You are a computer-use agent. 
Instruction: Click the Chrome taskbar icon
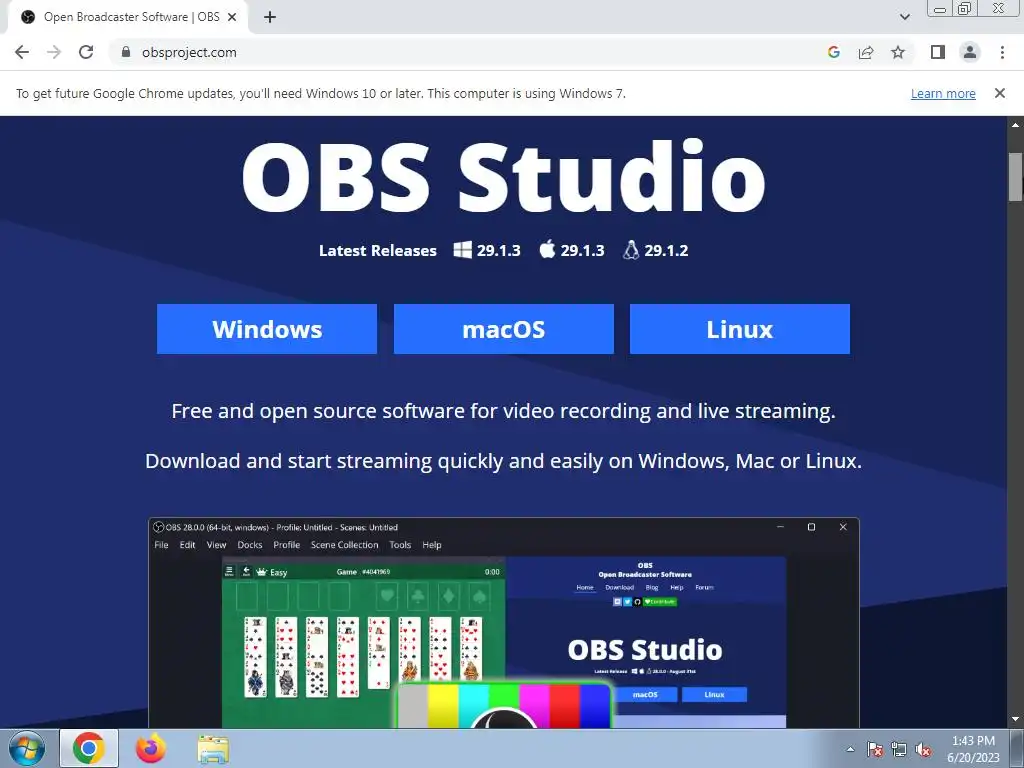pyautogui.click(x=89, y=748)
